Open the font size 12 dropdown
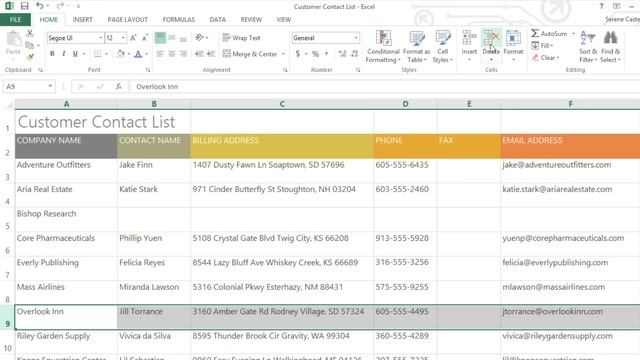Screen dimensions: 640x360 (123, 38)
